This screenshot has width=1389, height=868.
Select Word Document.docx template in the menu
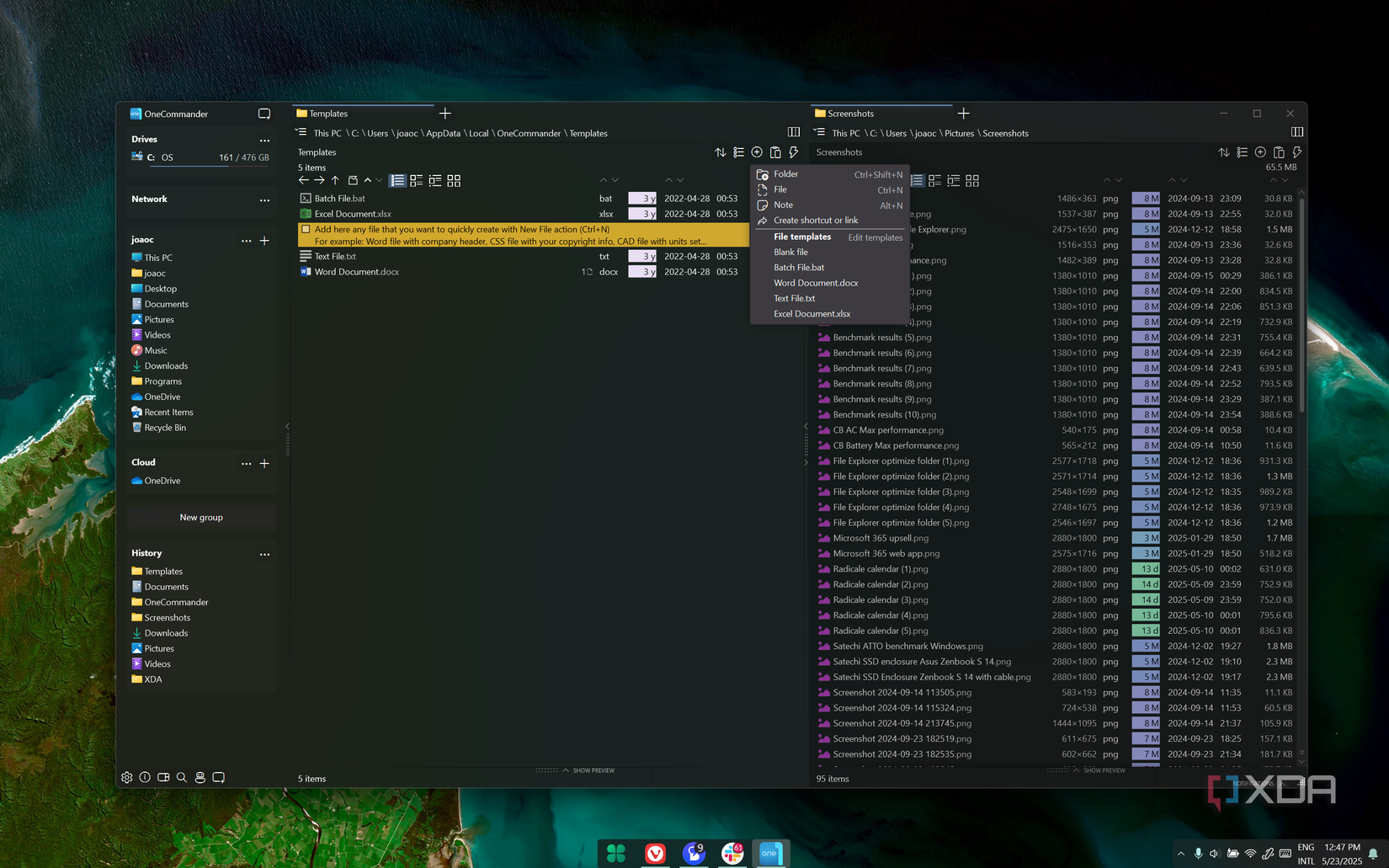tap(816, 283)
